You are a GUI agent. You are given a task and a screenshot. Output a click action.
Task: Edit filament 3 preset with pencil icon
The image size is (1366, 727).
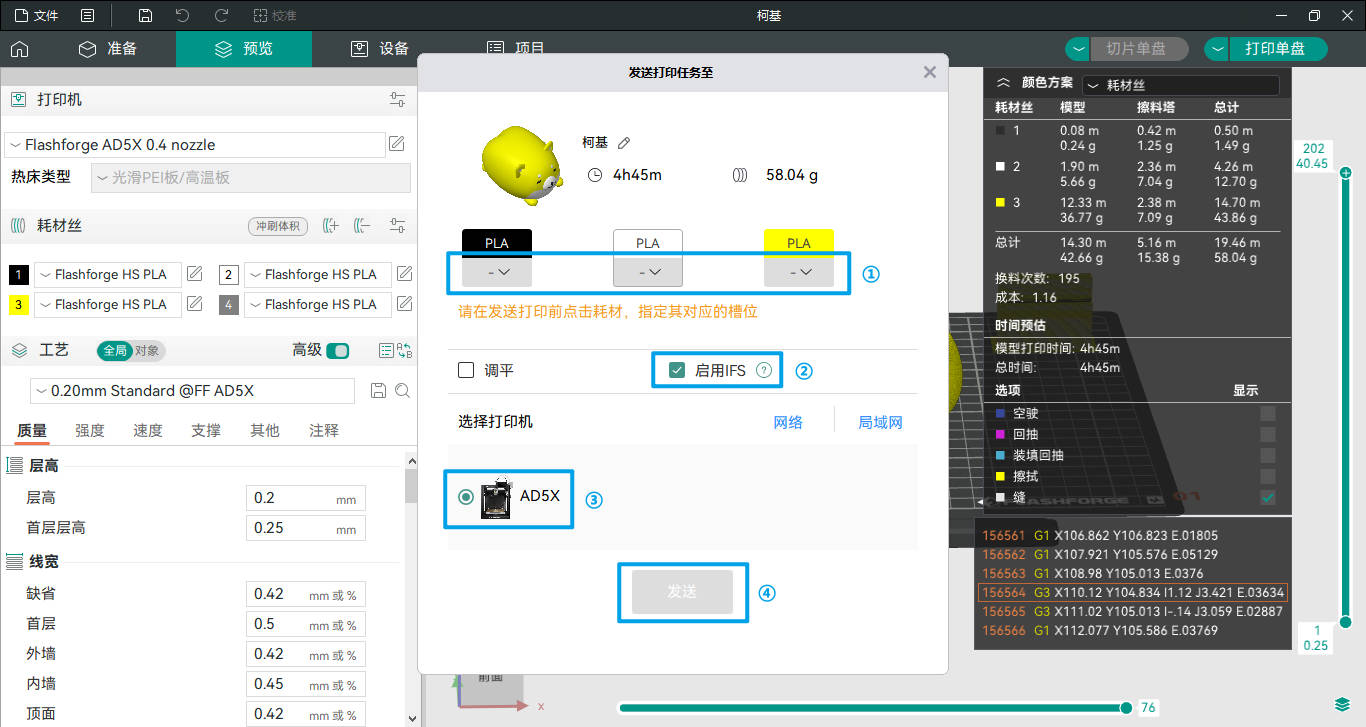click(x=195, y=304)
